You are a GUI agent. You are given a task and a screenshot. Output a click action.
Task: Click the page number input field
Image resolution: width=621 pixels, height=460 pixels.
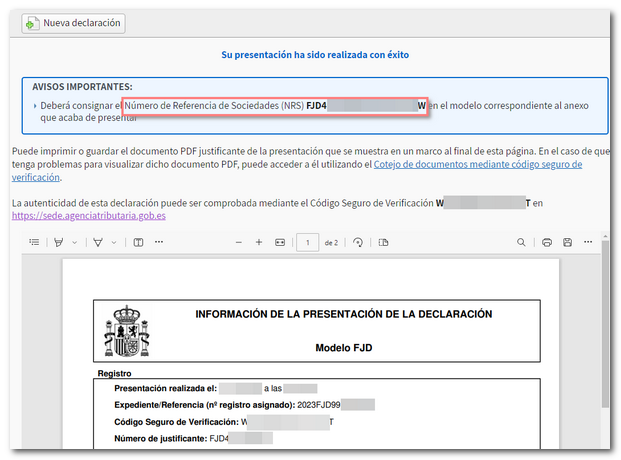(x=308, y=242)
